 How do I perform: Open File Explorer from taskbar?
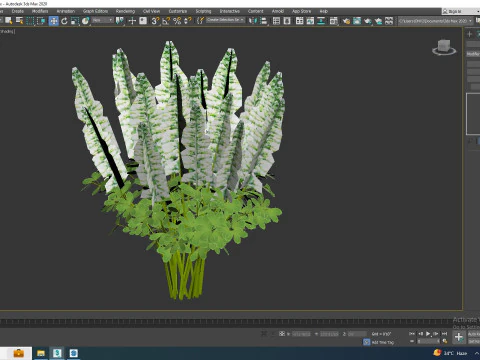point(41,353)
